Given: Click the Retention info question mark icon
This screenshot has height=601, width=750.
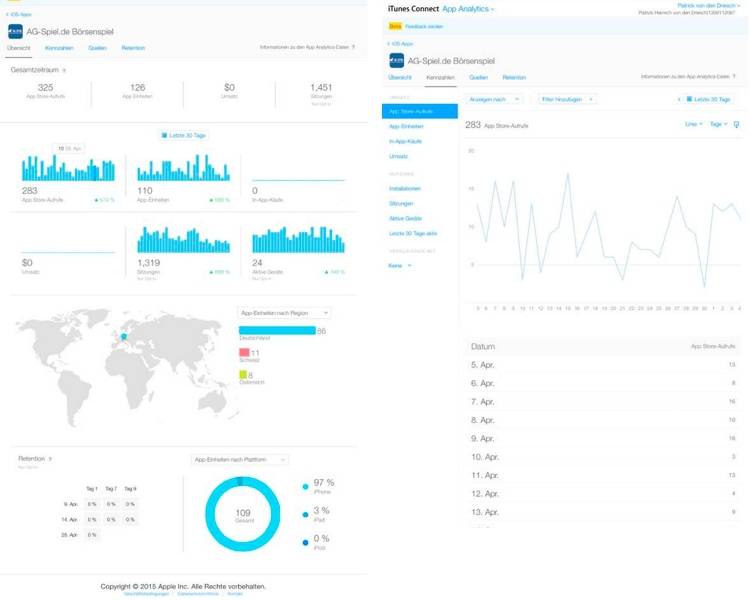Looking at the screenshot, I should 50,459.
